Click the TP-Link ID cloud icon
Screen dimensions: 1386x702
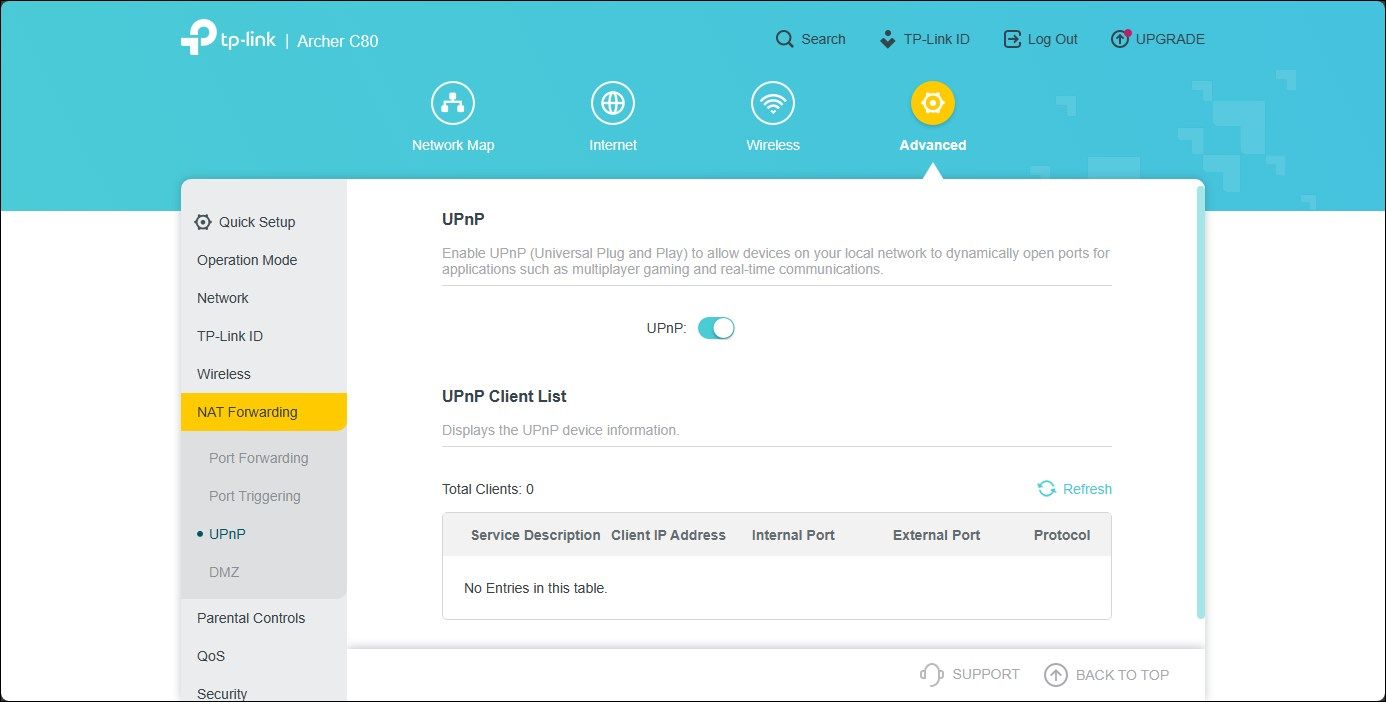(x=886, y=38)
